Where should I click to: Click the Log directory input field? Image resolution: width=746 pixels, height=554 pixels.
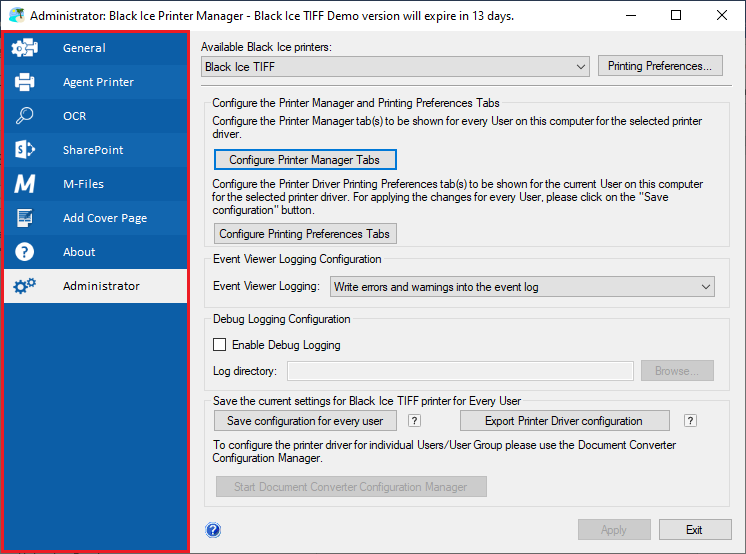click(x=460, y=371)
